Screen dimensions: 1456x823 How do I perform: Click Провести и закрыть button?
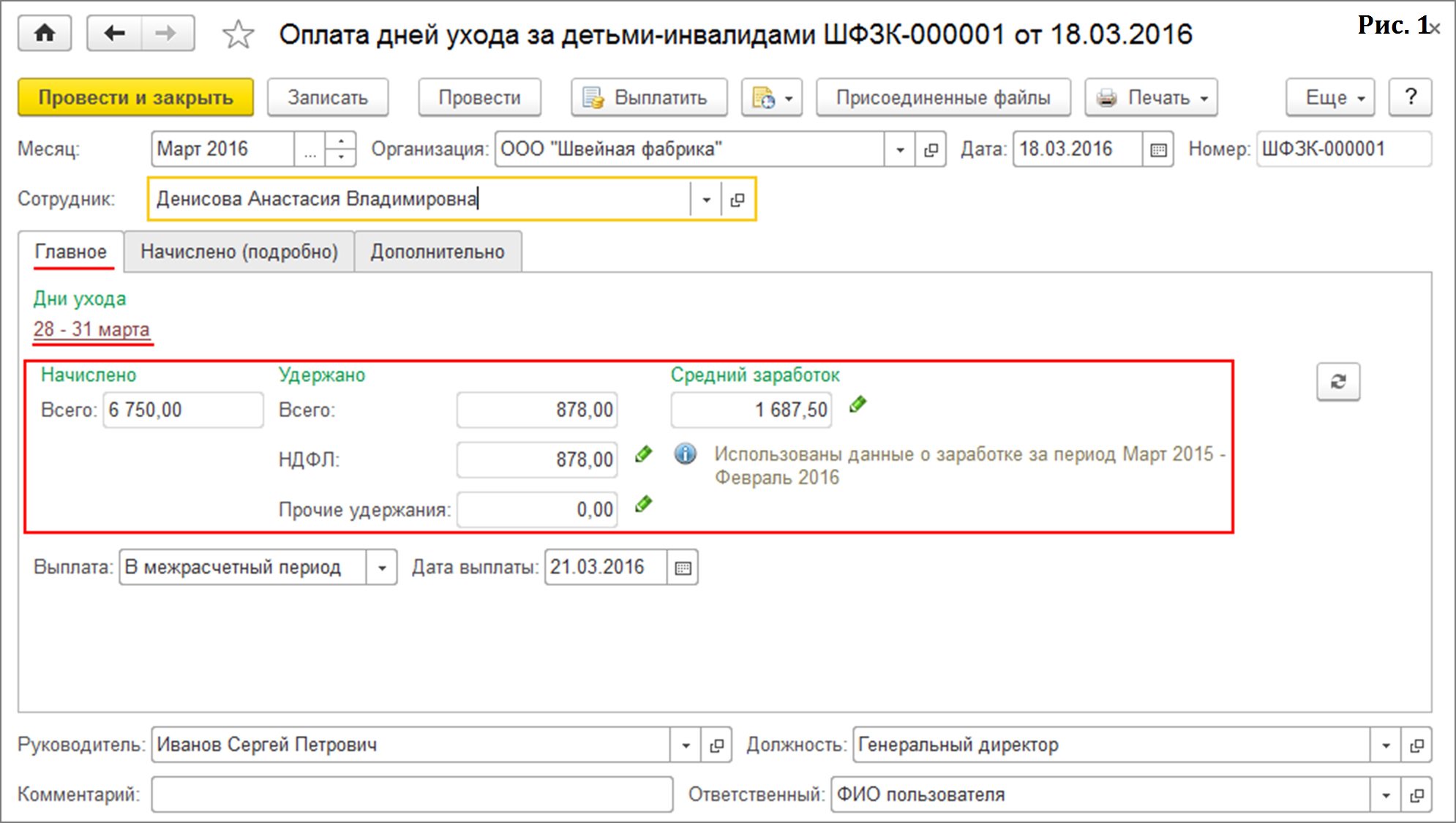pos(135,97)
